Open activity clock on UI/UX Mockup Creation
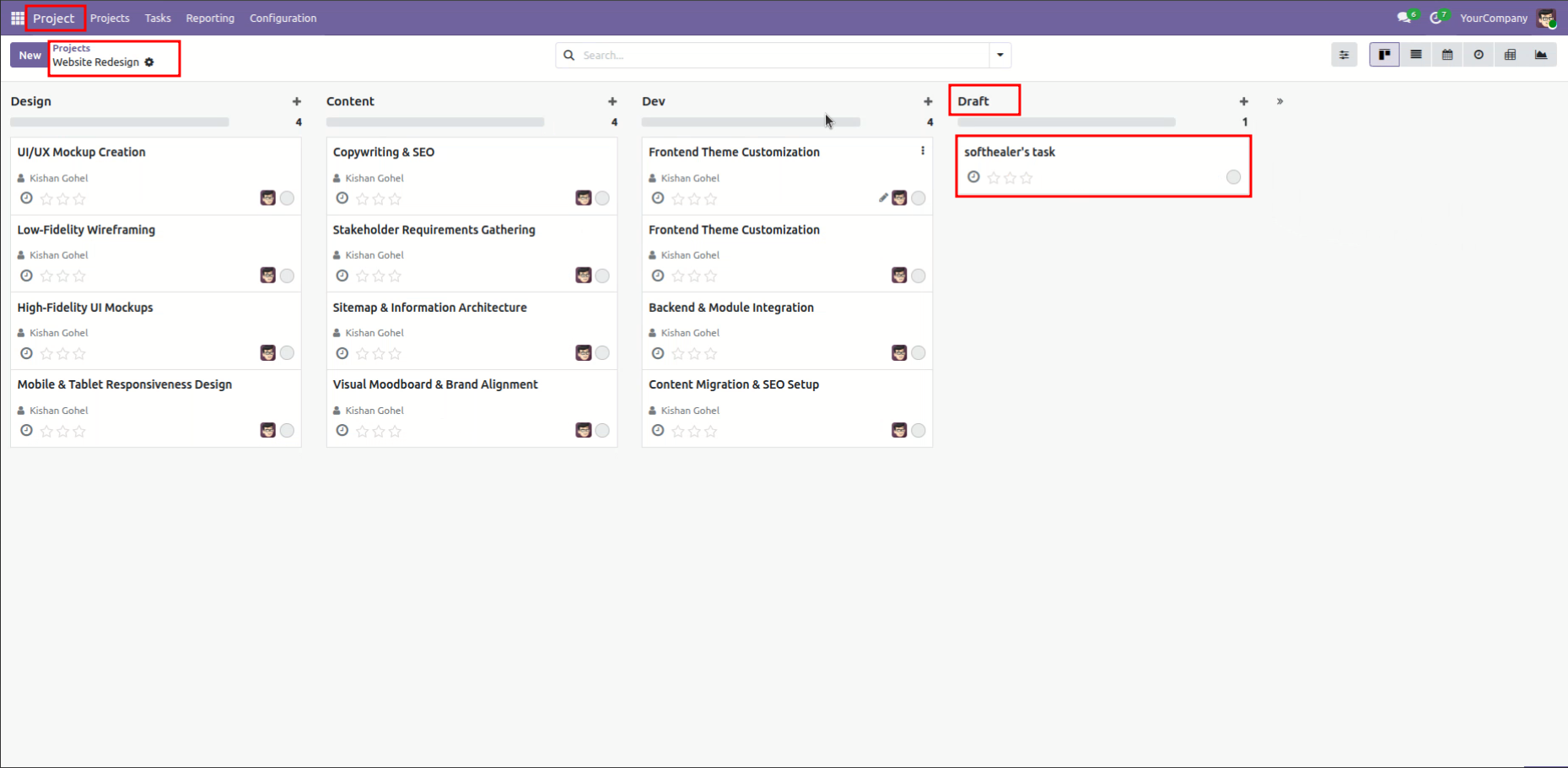This screenshot has height=768, width=1568. 26,198
